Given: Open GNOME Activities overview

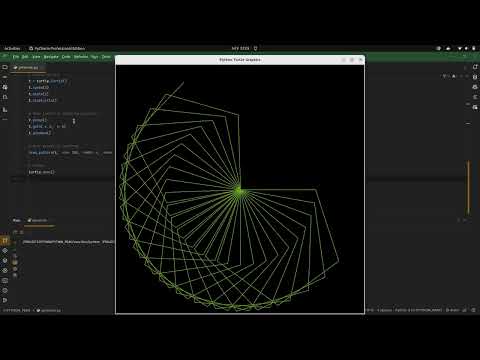Looking at the screenshot, I should pyautogui.click(x=12, y=48).
